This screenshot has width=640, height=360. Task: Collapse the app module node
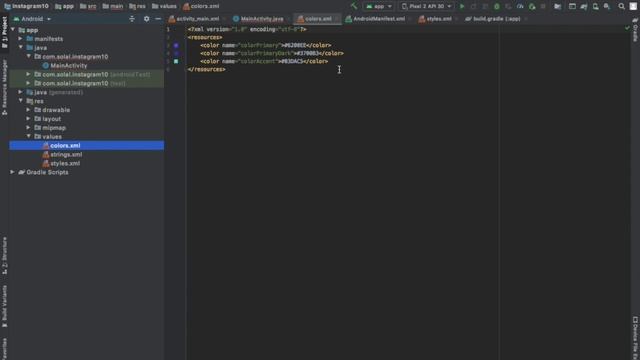13,30
